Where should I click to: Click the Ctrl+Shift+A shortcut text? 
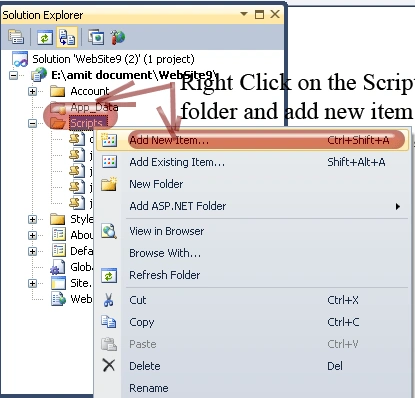click(x=358, y=140)
